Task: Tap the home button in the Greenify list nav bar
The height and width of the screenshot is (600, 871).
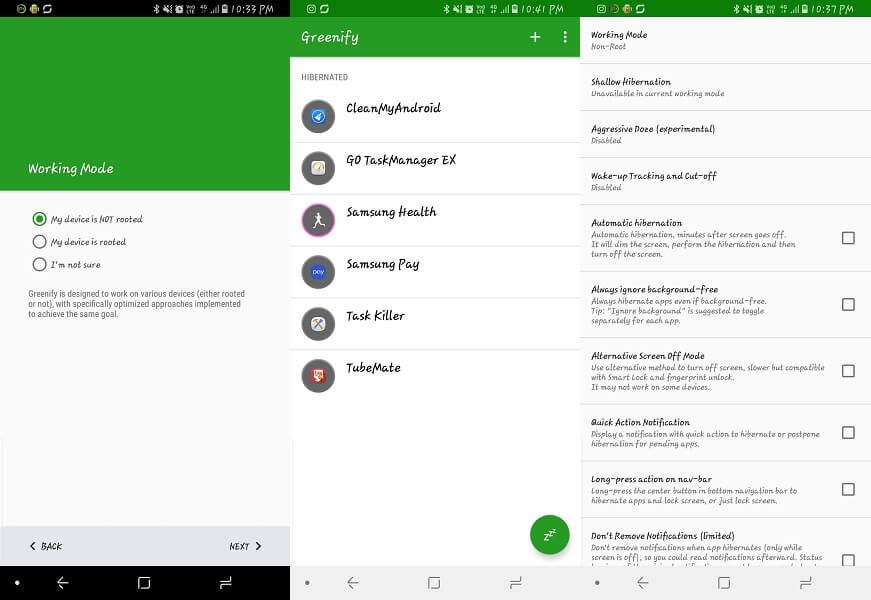Action: [434, 583]
